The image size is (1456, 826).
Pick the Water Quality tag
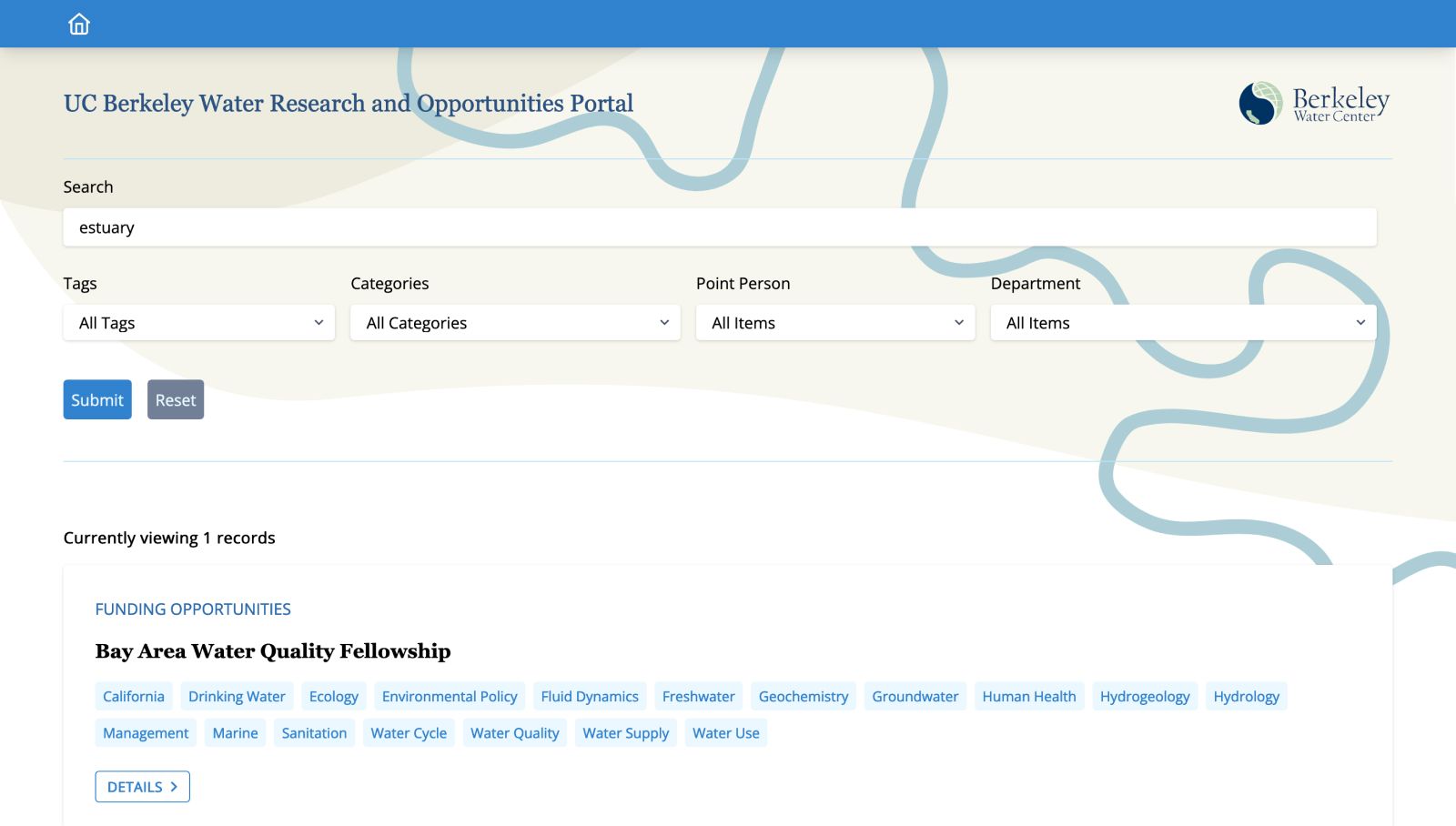(x=515, y=733)
